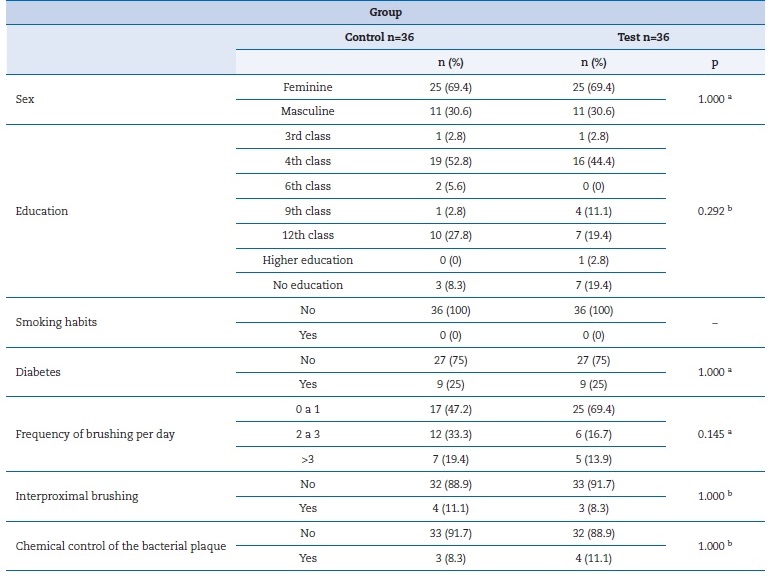Select the "Education" row label
The image size is (771, 577).
pos(41,211)
